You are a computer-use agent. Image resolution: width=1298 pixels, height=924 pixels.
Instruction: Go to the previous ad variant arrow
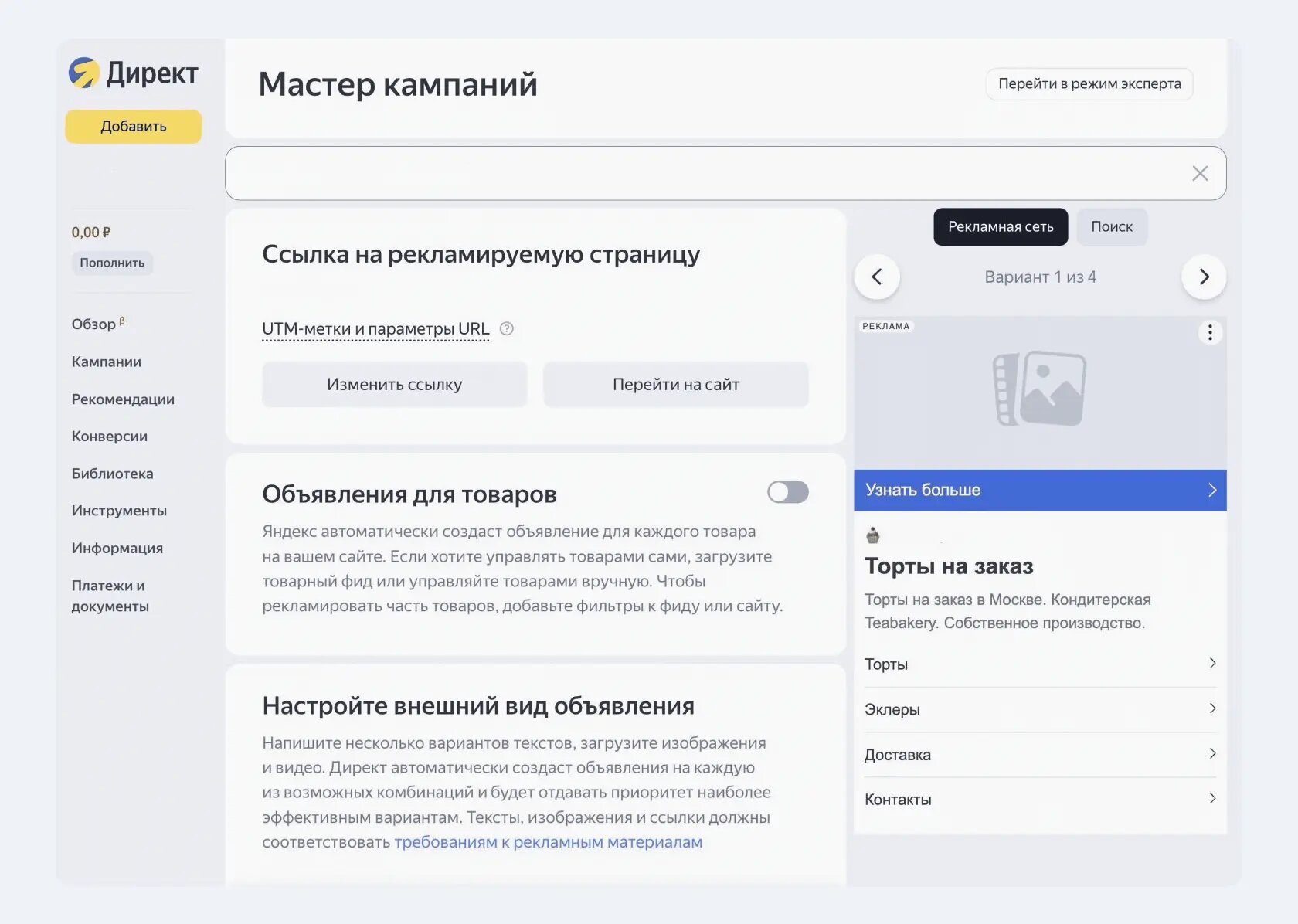[877, 277]
